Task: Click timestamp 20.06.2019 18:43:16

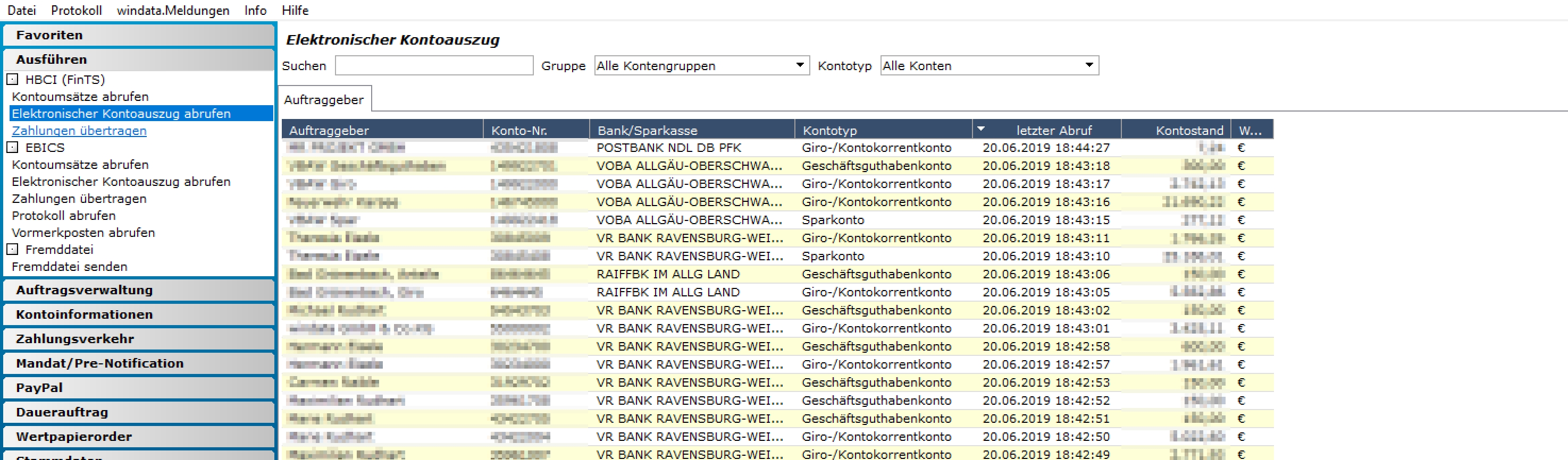Action: (1046, 202)
